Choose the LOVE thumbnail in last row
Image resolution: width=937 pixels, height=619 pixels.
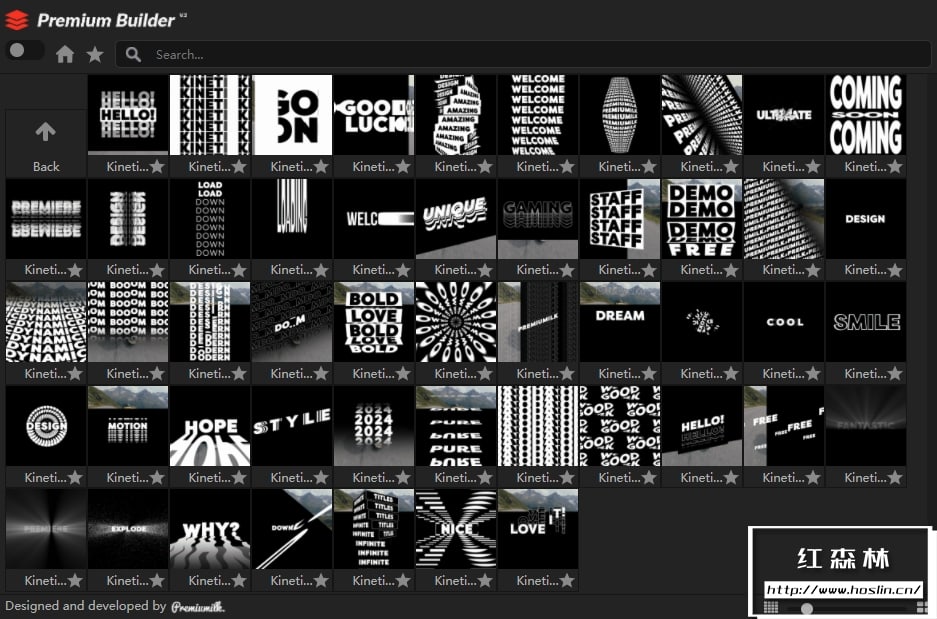tap(538, 529)
